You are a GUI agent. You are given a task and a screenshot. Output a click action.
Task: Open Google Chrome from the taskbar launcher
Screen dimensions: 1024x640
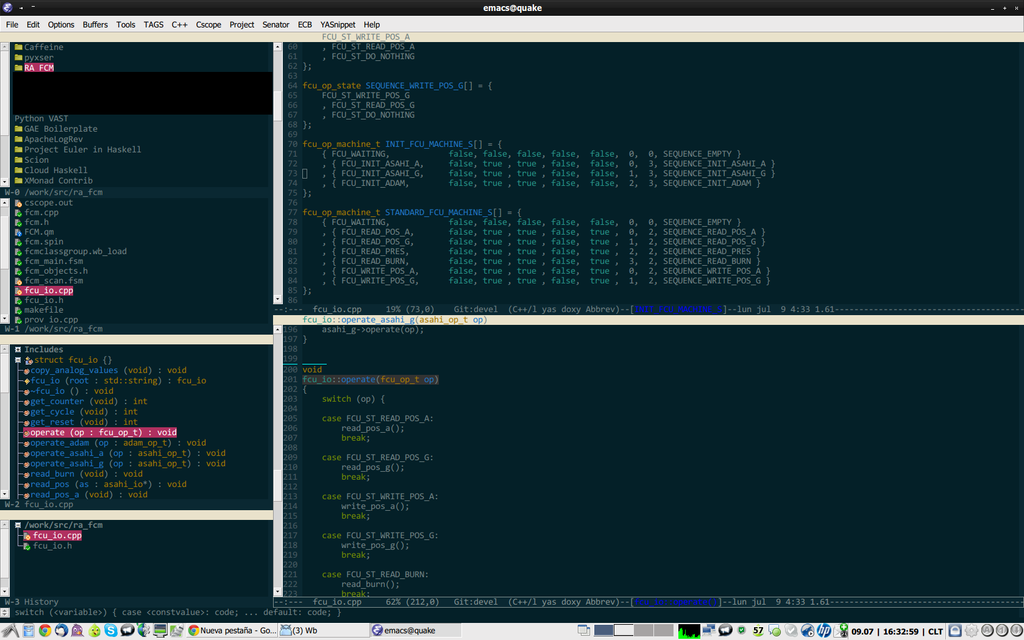[45, 630]
